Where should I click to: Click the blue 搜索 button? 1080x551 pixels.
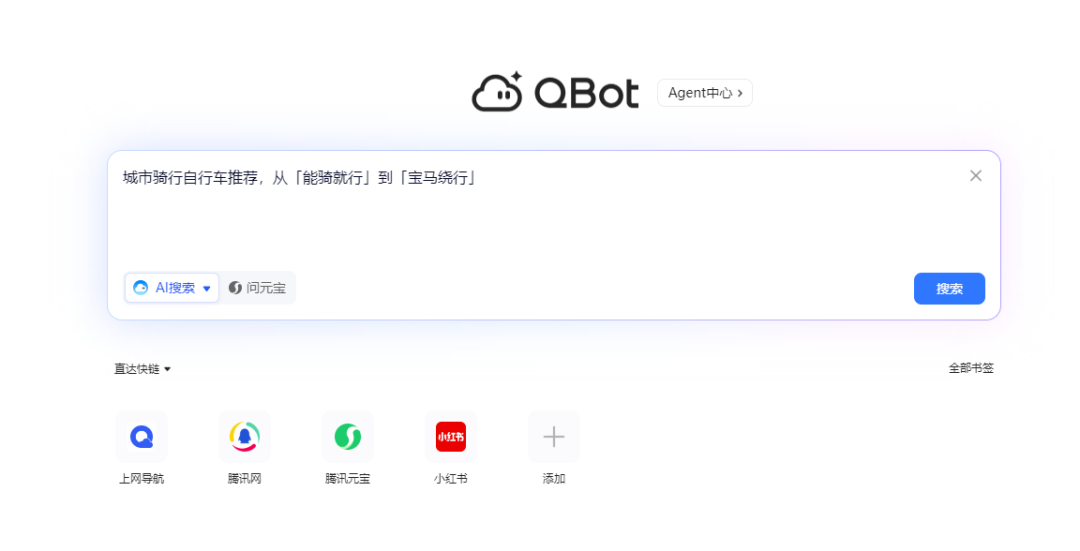[x=949, y=289]
